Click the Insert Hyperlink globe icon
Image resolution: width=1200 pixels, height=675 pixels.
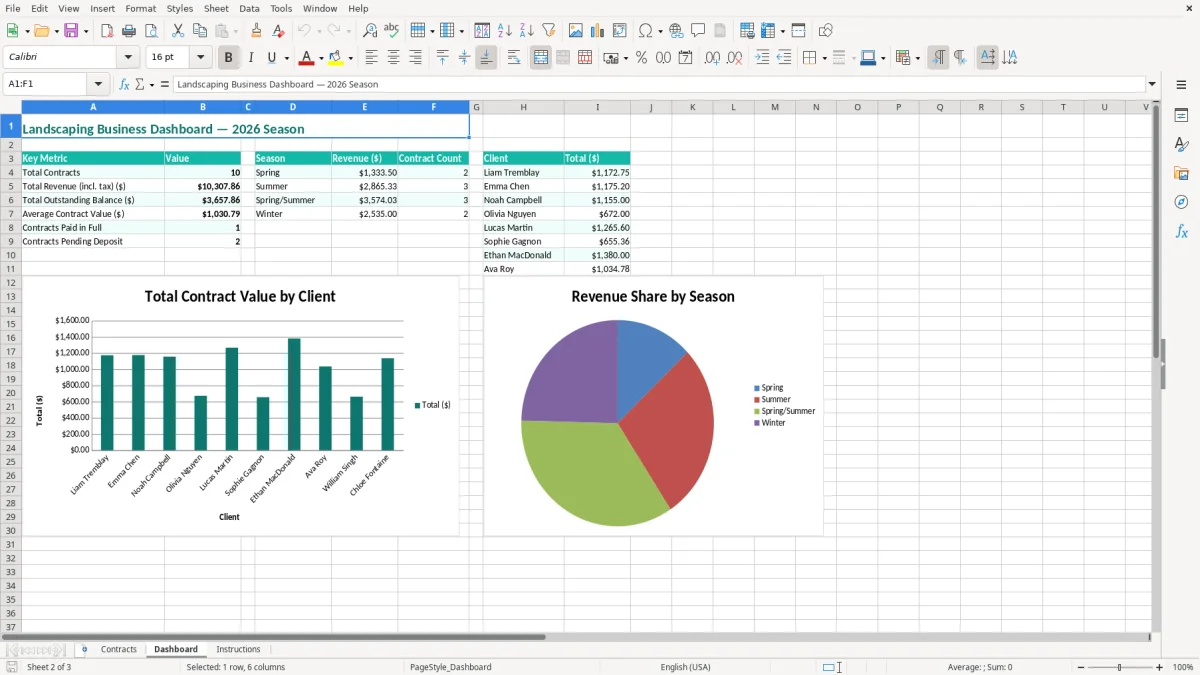[x=676, y=31]
